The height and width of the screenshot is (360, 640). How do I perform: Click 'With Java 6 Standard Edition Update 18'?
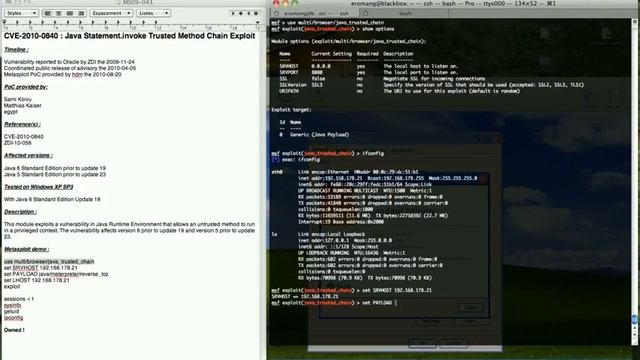point(52,199)
